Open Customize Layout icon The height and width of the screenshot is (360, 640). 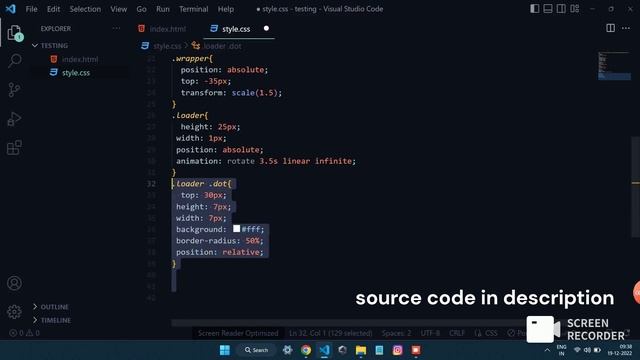point(575,9)
